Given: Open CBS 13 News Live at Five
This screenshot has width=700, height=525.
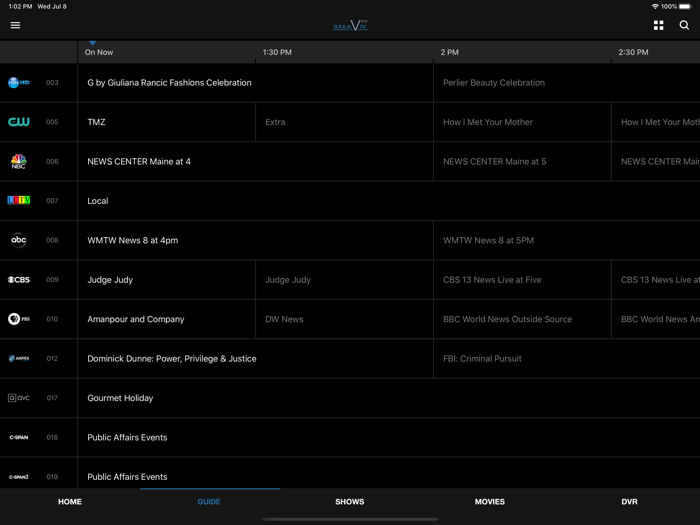Looking at the screenshot, I should (x=522, y=279).
